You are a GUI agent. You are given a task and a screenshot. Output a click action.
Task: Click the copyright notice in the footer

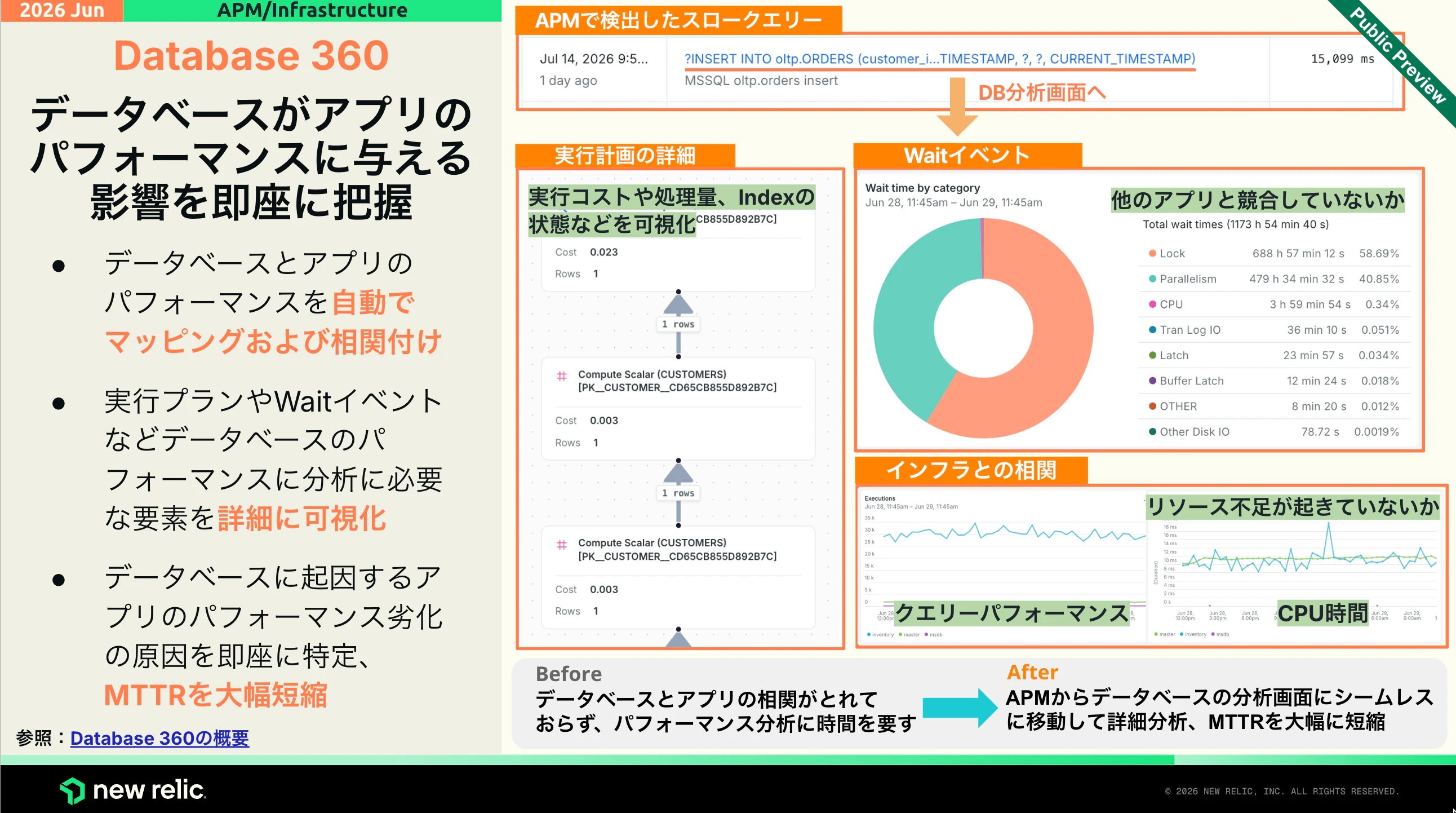[x=1282, y=791]
